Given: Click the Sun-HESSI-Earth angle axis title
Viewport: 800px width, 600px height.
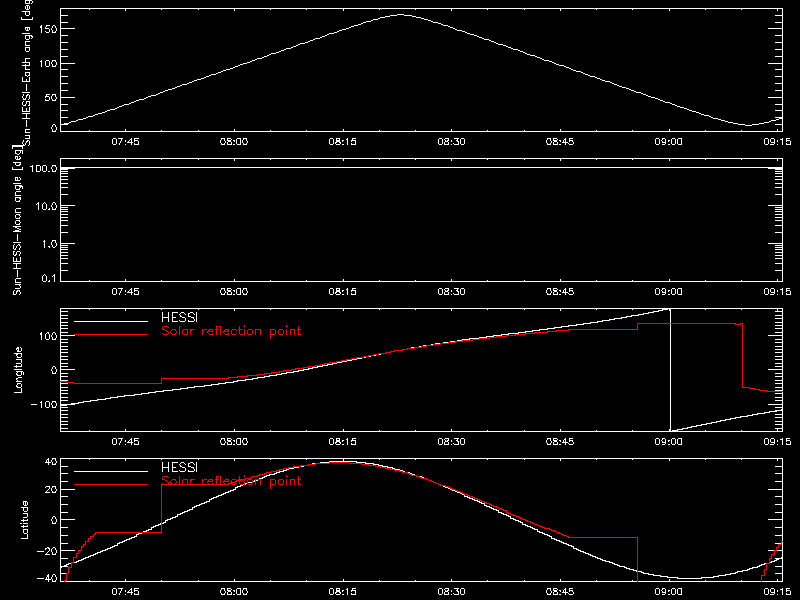Looking at the screenshot, I should point(27,72).
